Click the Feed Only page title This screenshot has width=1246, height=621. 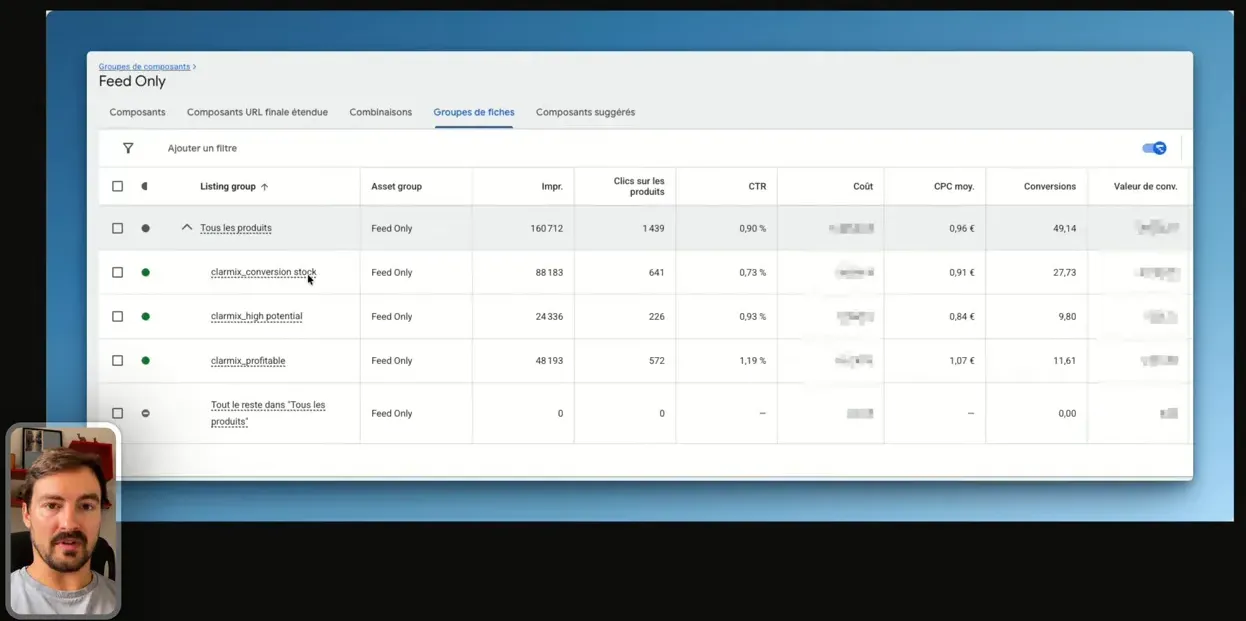click(132, 82)
